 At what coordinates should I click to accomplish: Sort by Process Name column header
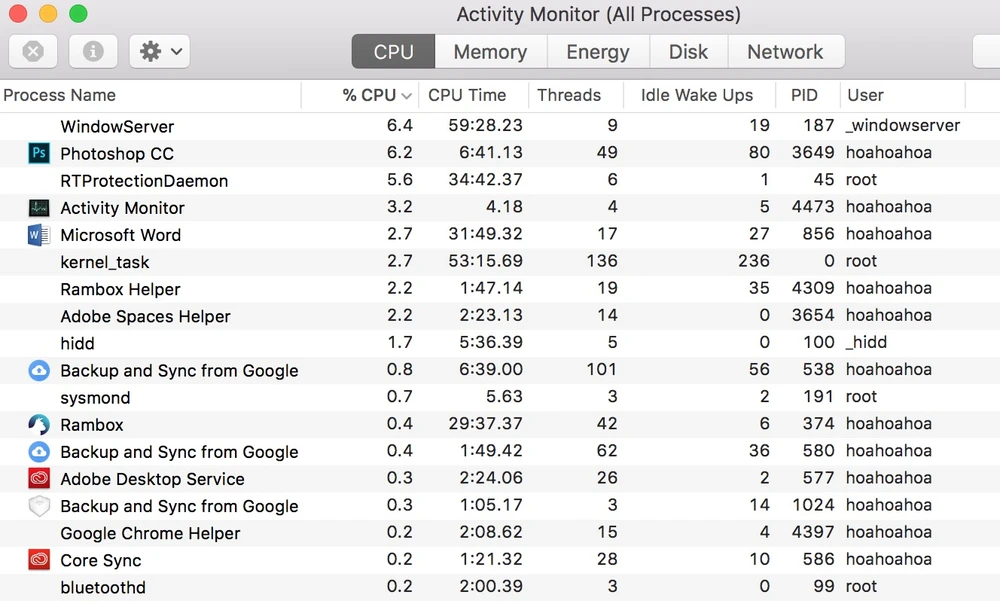point(60,96)
